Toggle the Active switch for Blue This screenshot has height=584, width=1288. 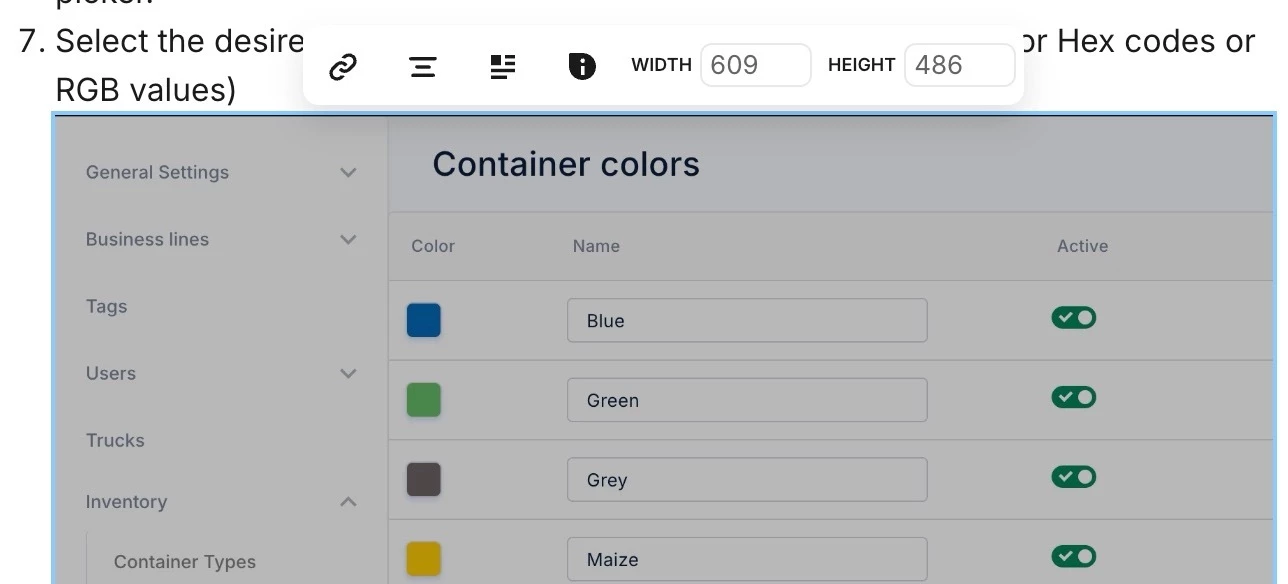[1073, 318]
